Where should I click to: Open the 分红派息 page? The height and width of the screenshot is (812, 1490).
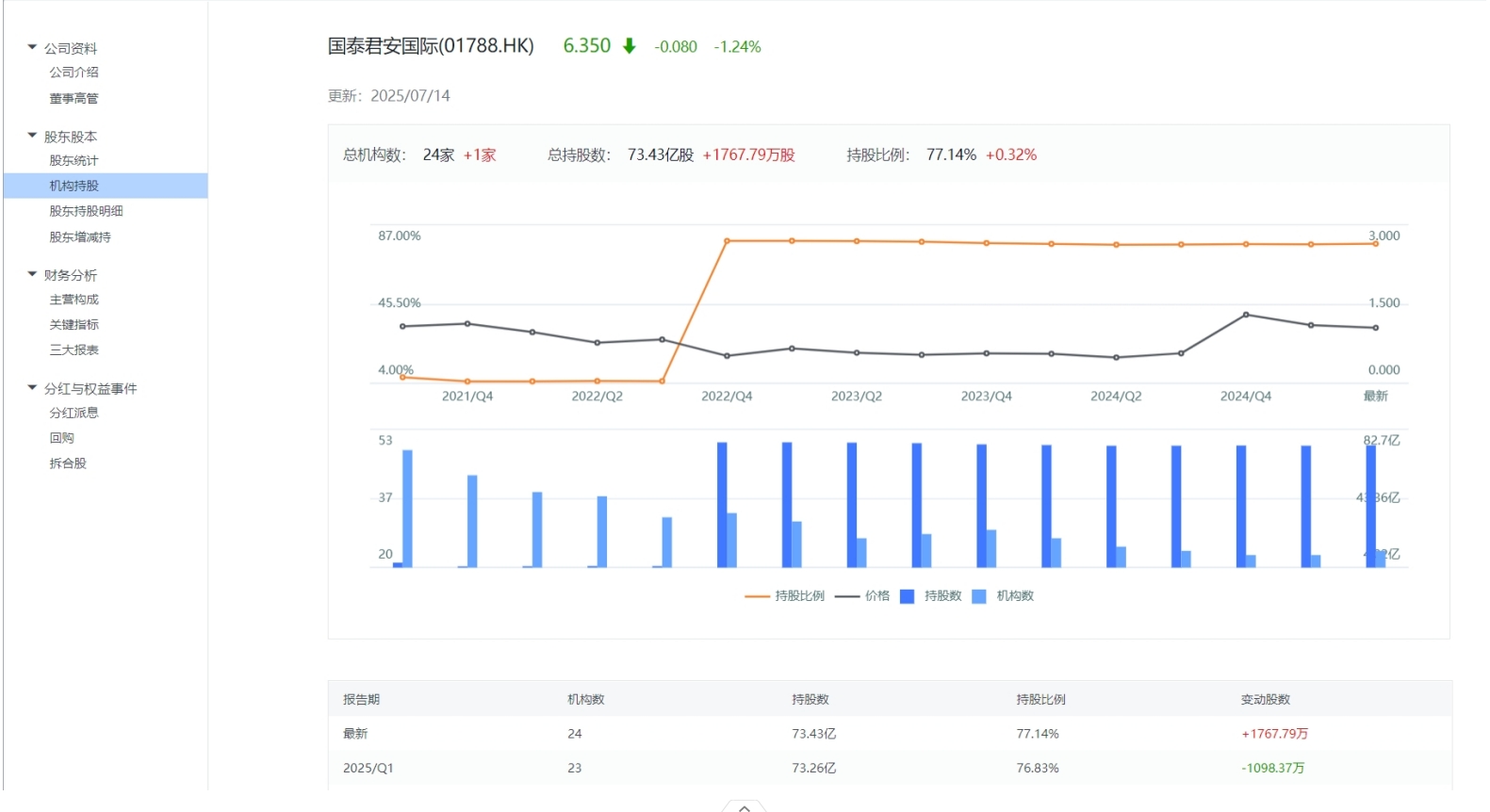pyautogui.click(x=74, y=413)
